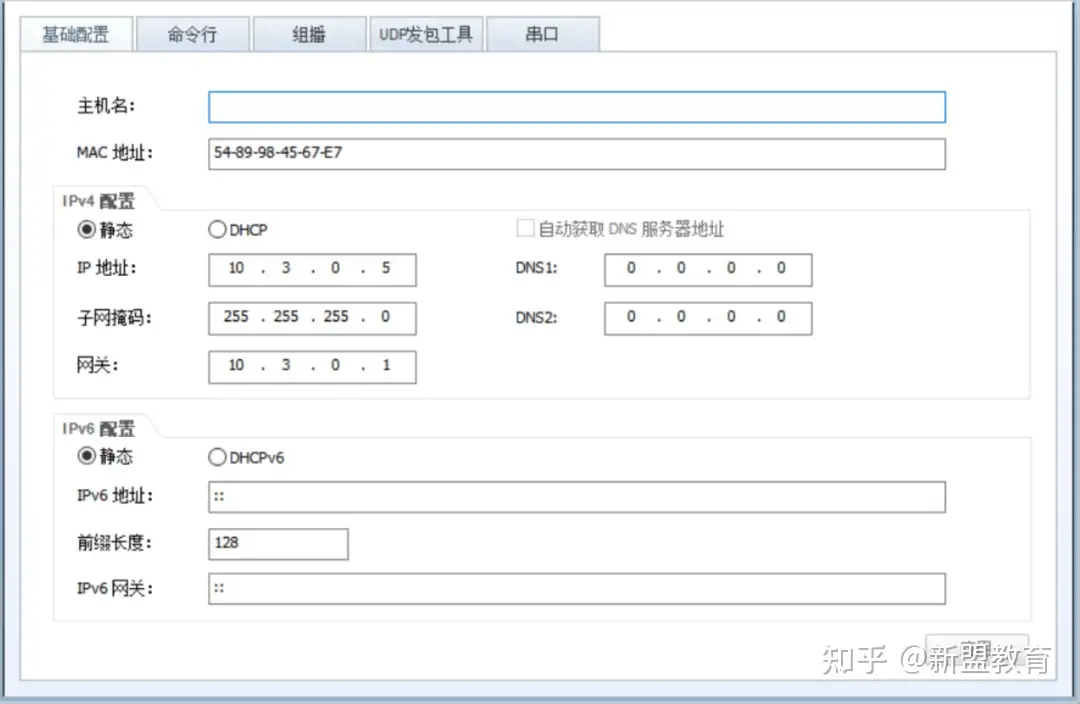This screenshot has width=1080, height=704.
Task: Select the 子网掩码 field with 255.255.255.0
Action: click(x=312, y=317)
